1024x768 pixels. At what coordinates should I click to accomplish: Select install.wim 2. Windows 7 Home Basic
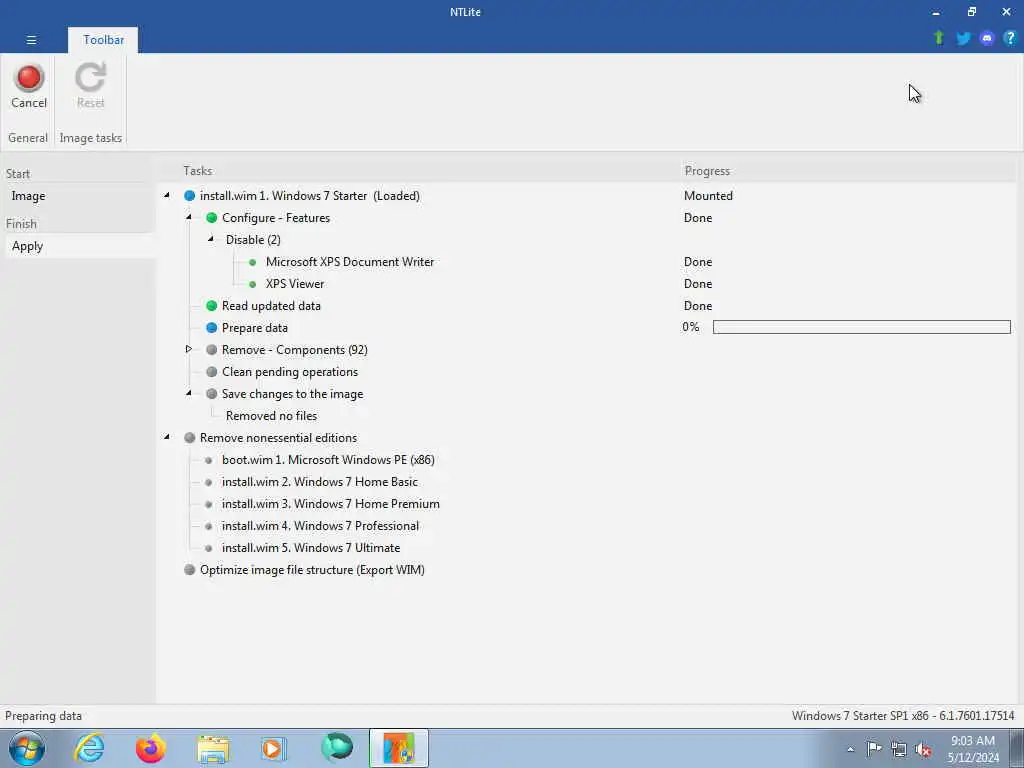click(320, 482)
